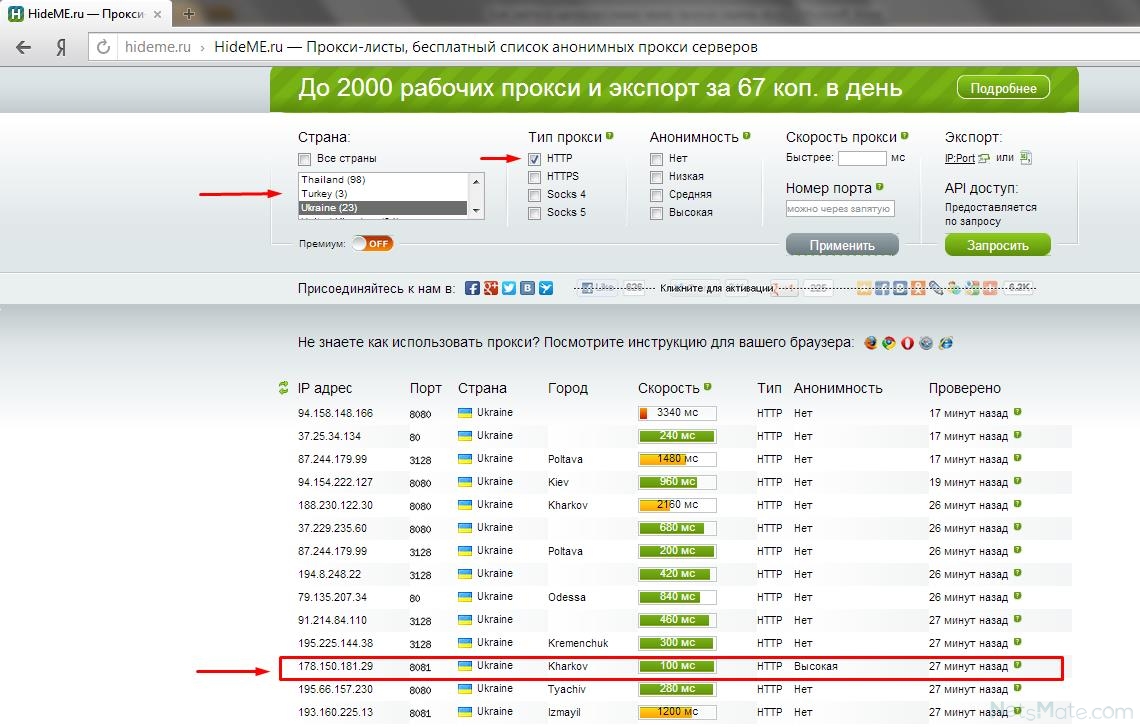Click the 'Скорость' column header
1140x727 pixels.
point(668,388)
